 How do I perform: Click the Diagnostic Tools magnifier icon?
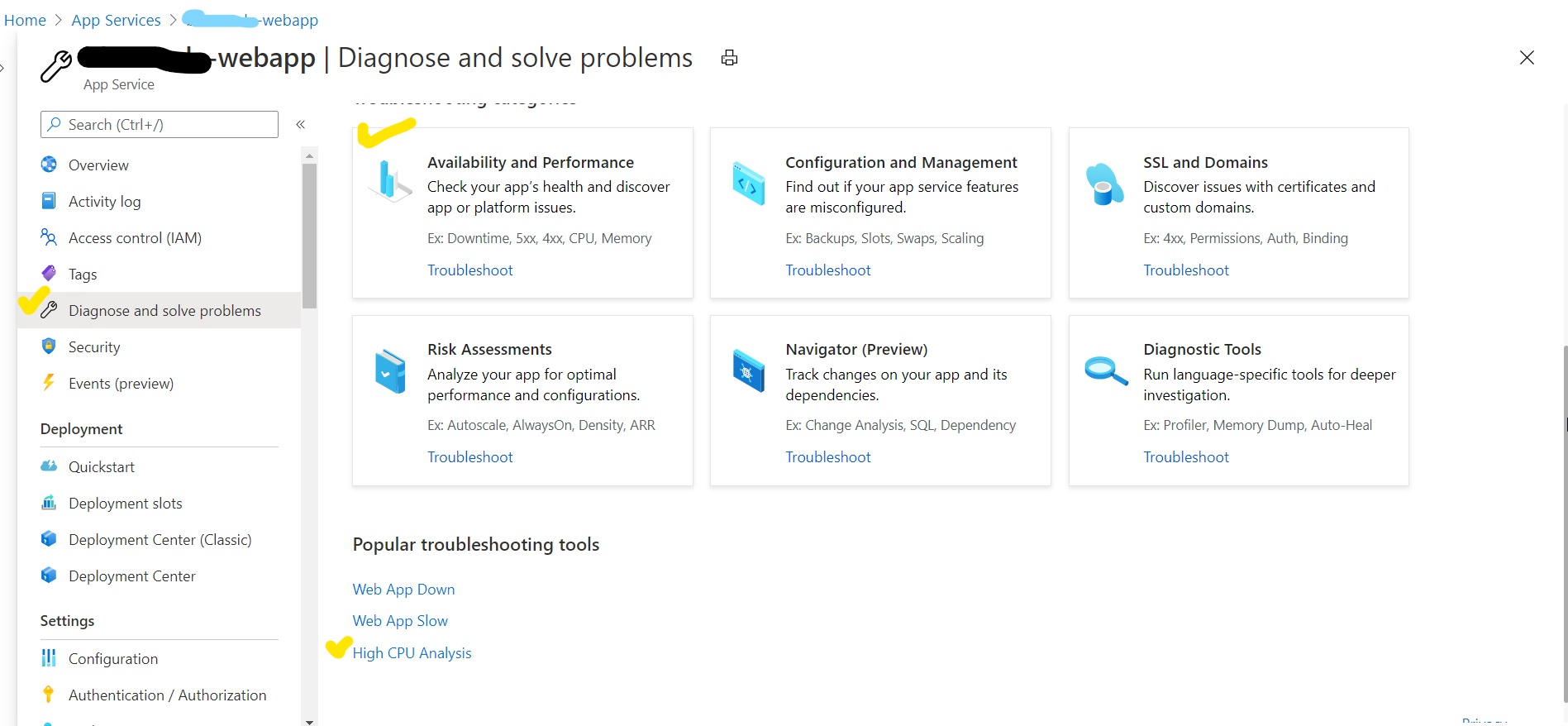tap(1106, 370)
